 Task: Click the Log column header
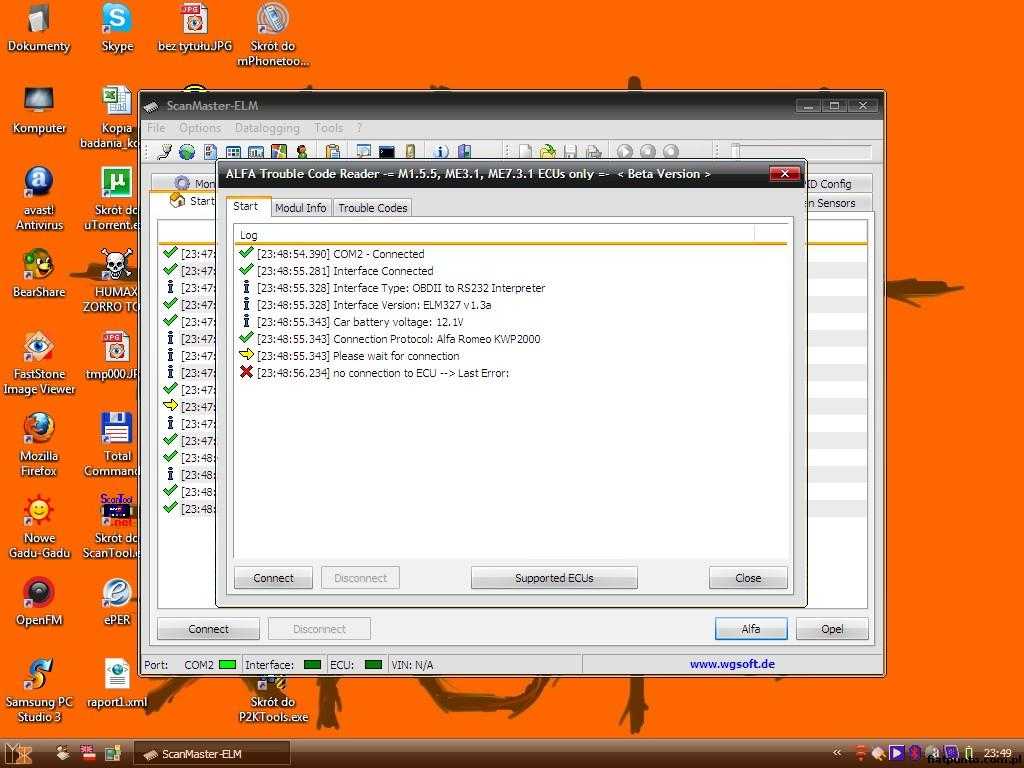(494, 234)
